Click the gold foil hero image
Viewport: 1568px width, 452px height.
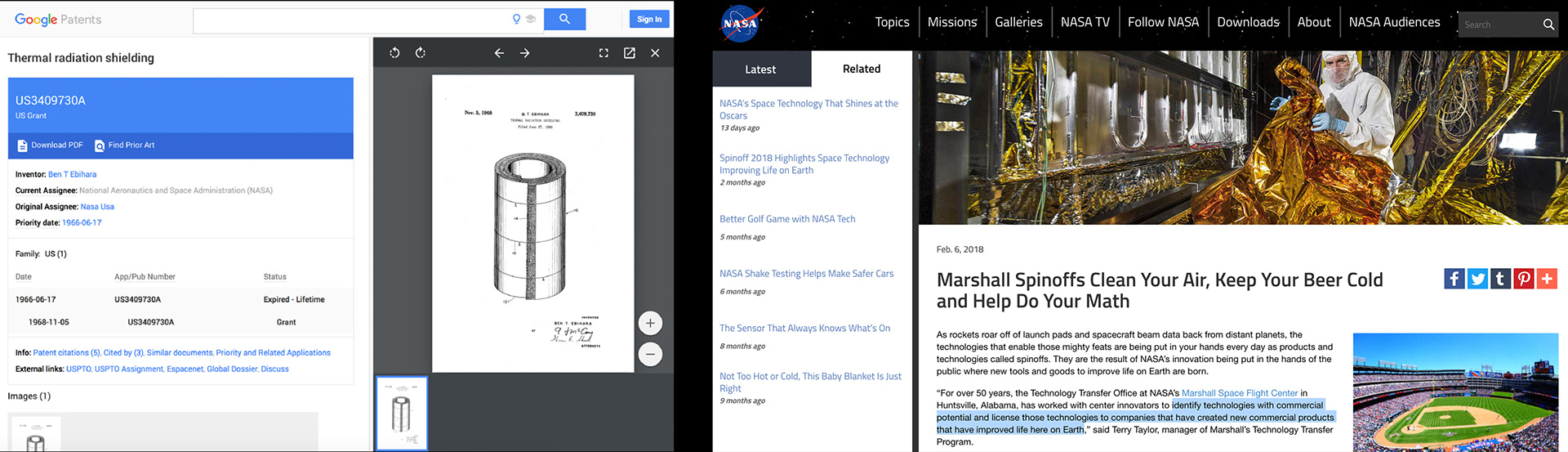(1243, 137)
